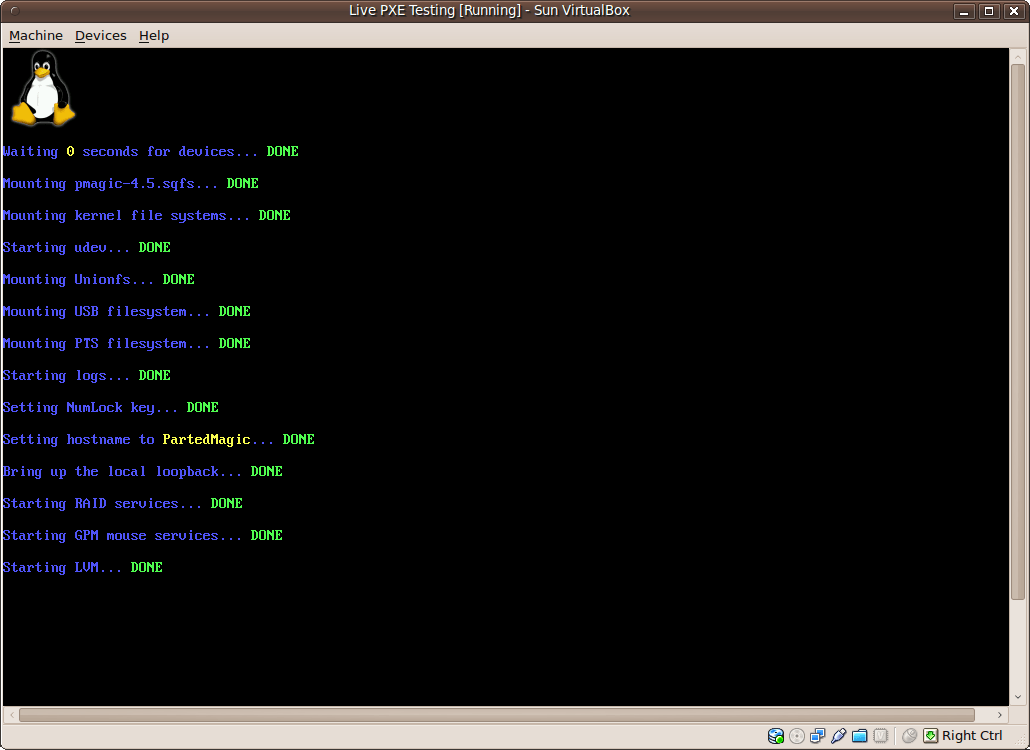Screen dimensions: 1030x750
Task: Click the USB devices status icon
Action: point(838,736)
